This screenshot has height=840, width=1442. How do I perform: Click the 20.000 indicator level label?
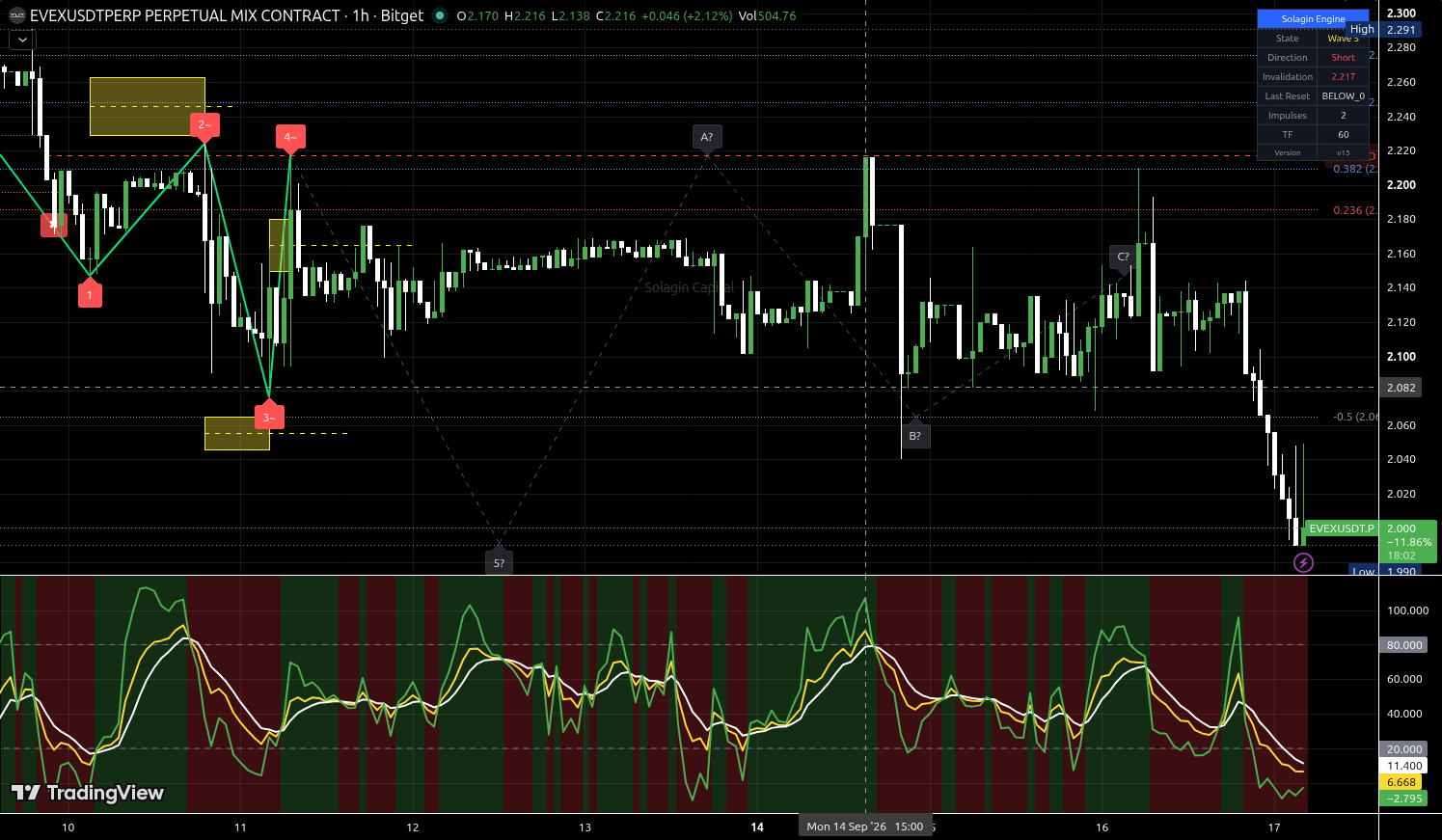coord(1403,749)
